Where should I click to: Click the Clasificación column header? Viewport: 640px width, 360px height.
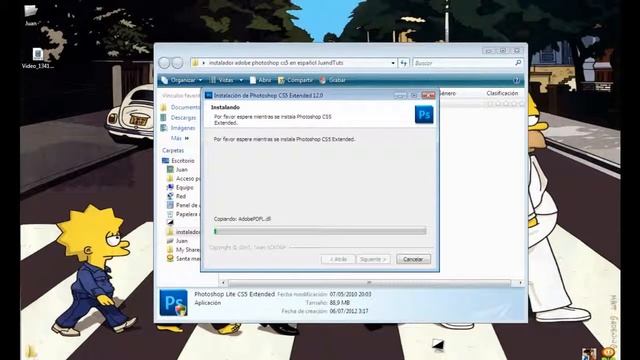(x=502, y=93)
